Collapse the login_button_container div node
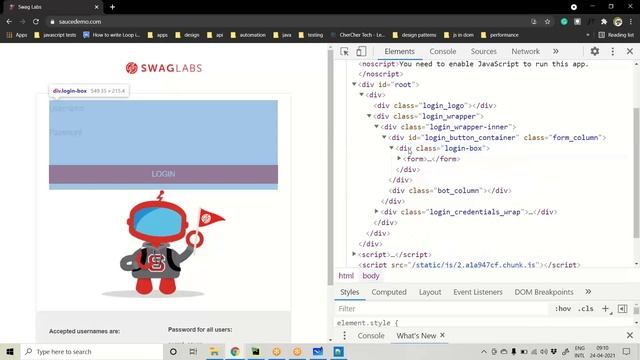This screenshot has width=640, height=360. (384, 137)
